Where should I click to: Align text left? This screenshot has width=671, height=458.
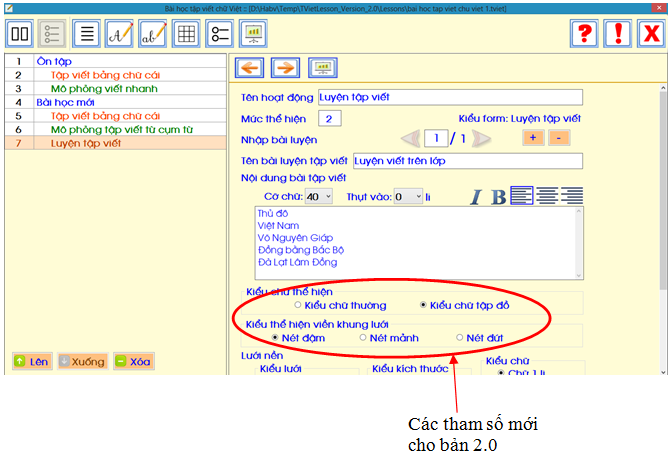(x=522, y=196)
